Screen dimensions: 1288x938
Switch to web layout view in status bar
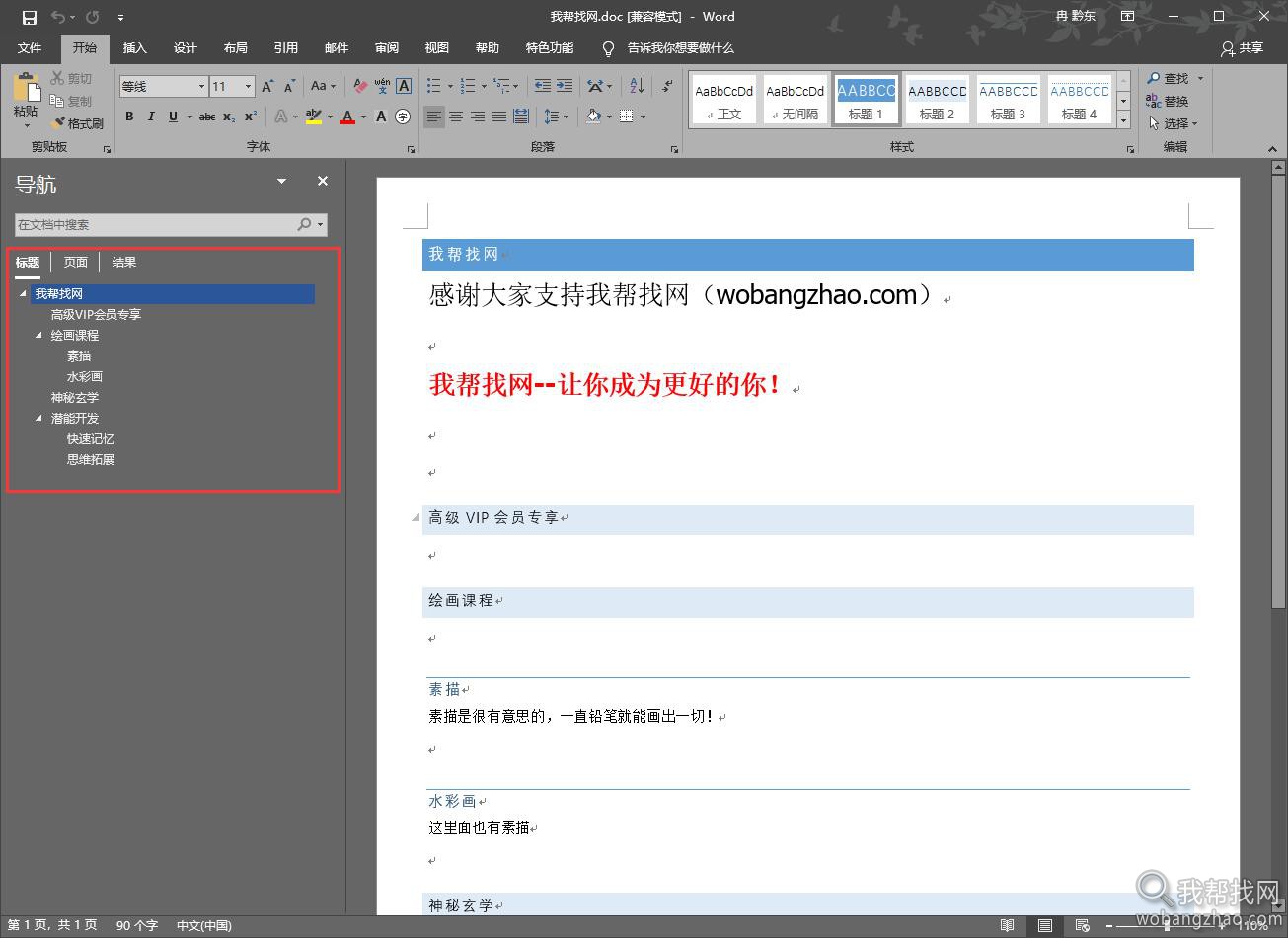1083,925
